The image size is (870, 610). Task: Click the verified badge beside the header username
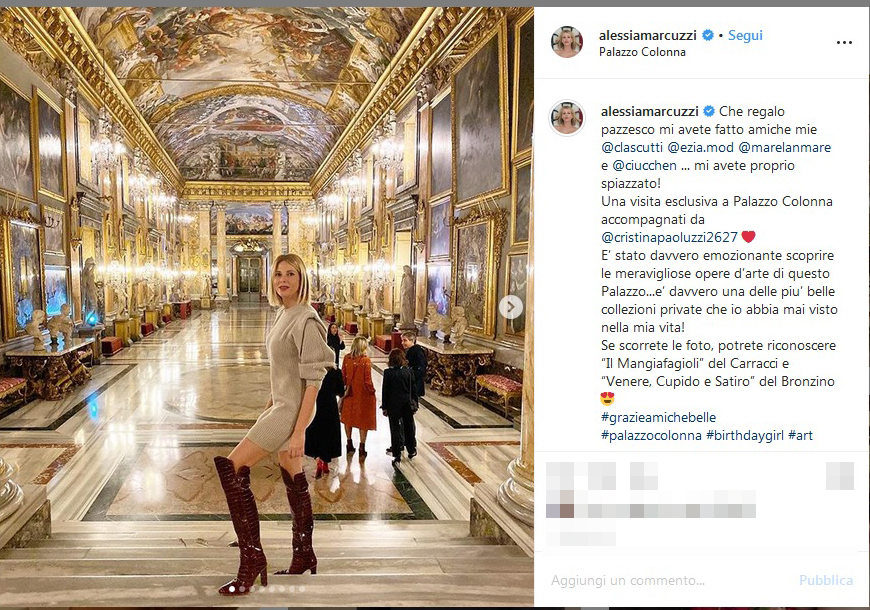tap(708, 36)
